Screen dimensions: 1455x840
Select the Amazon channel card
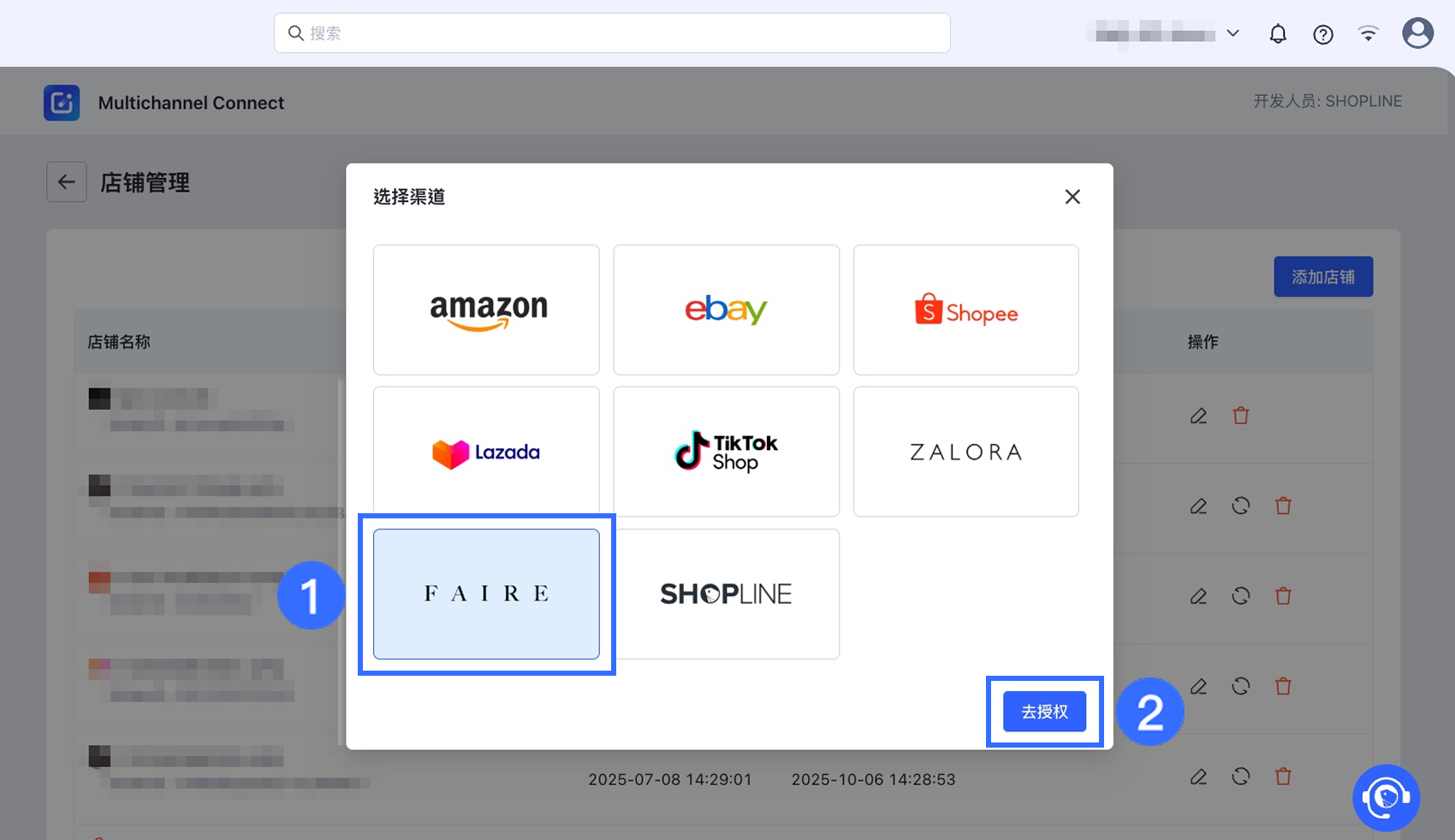[x=486, y=310]
